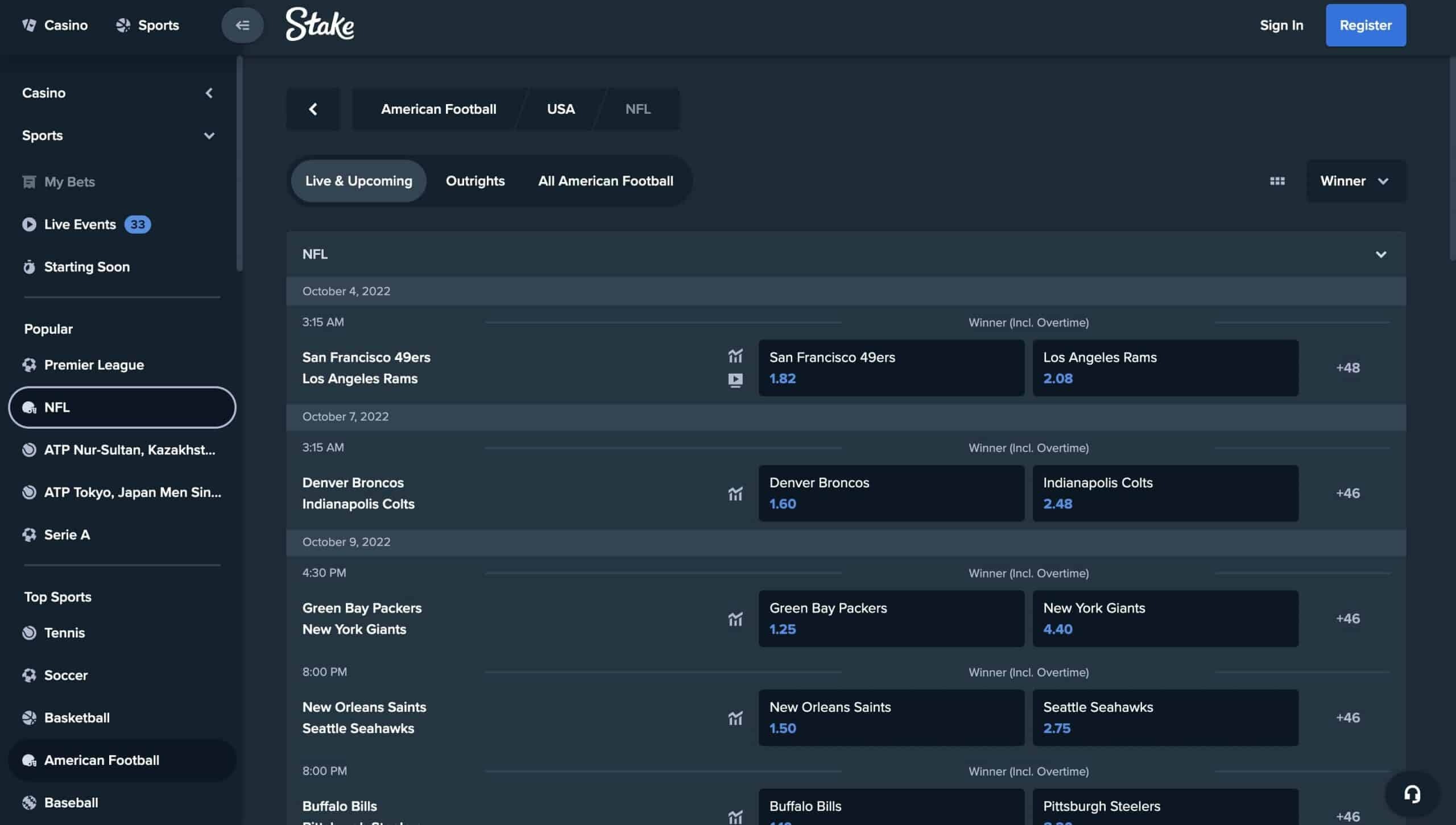Screen dimensions: 1456x825
Task: Bet on San Francisco 49ers at 1.82
Action: click(891, 368)
